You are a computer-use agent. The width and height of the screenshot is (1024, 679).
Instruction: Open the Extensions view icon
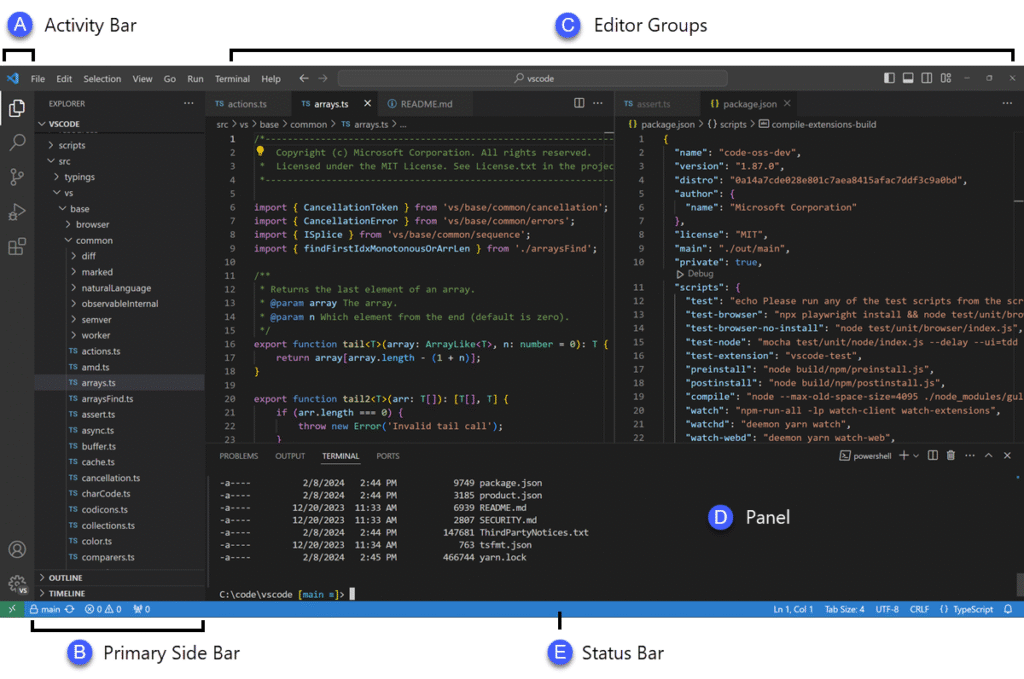coord(17,246)
